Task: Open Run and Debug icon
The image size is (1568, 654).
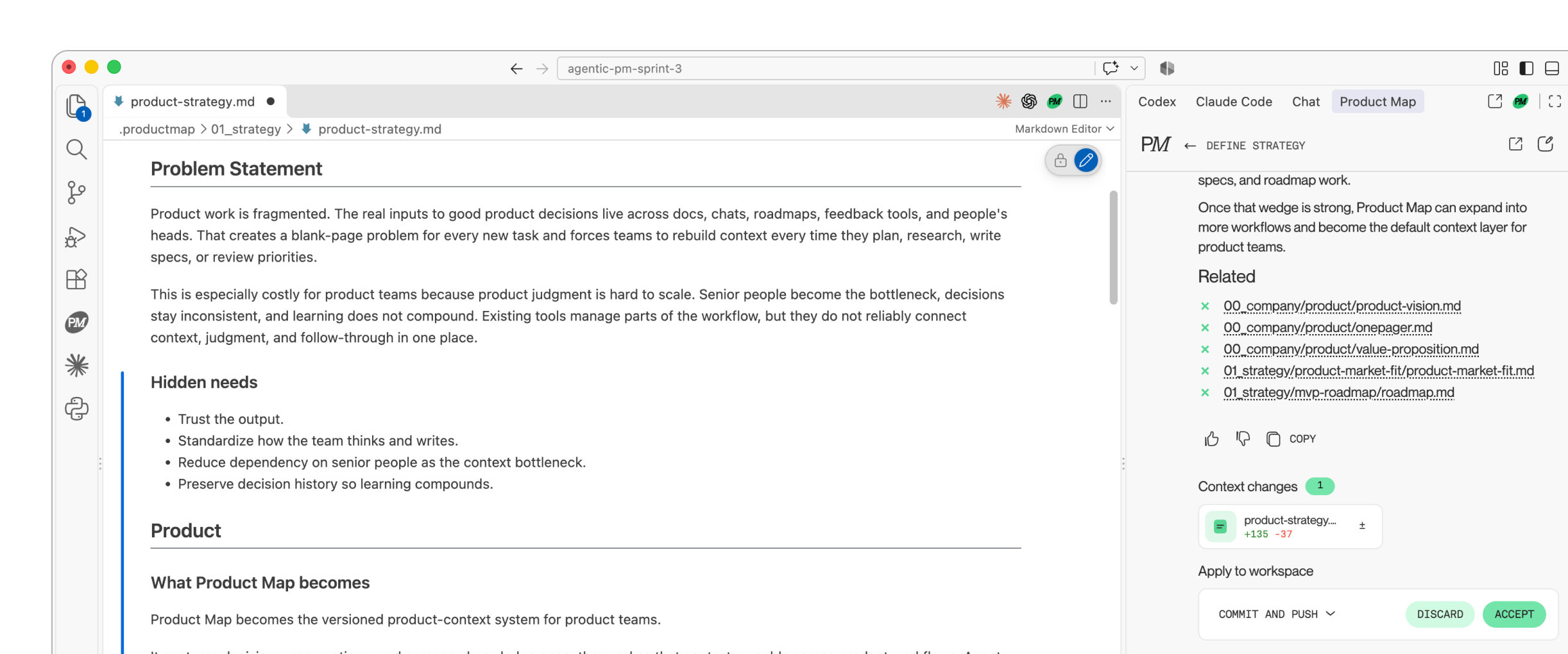Action: 76,237
